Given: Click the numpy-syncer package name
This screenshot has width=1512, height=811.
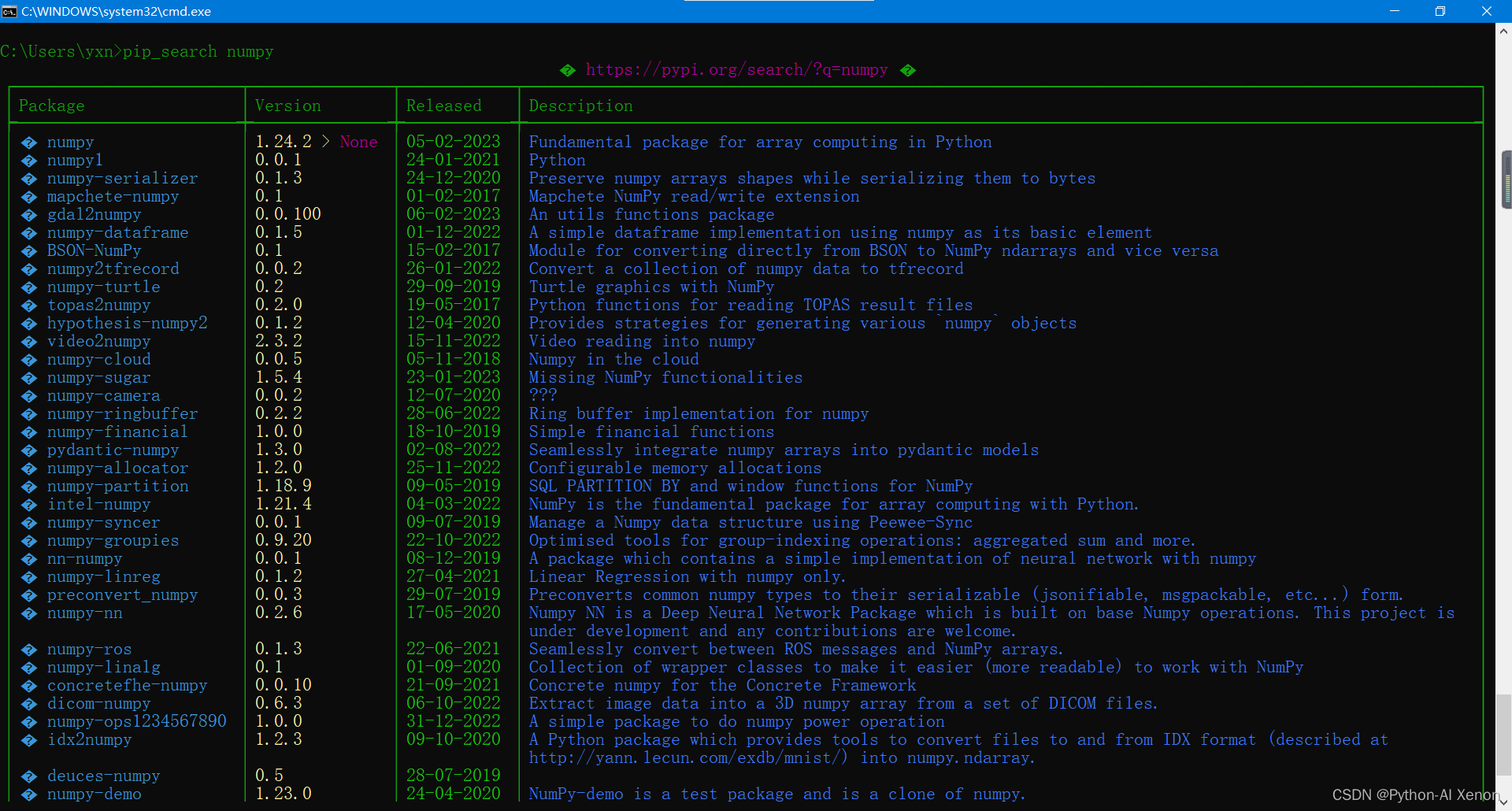Looking at the screenshot, I should click(104, 522).
